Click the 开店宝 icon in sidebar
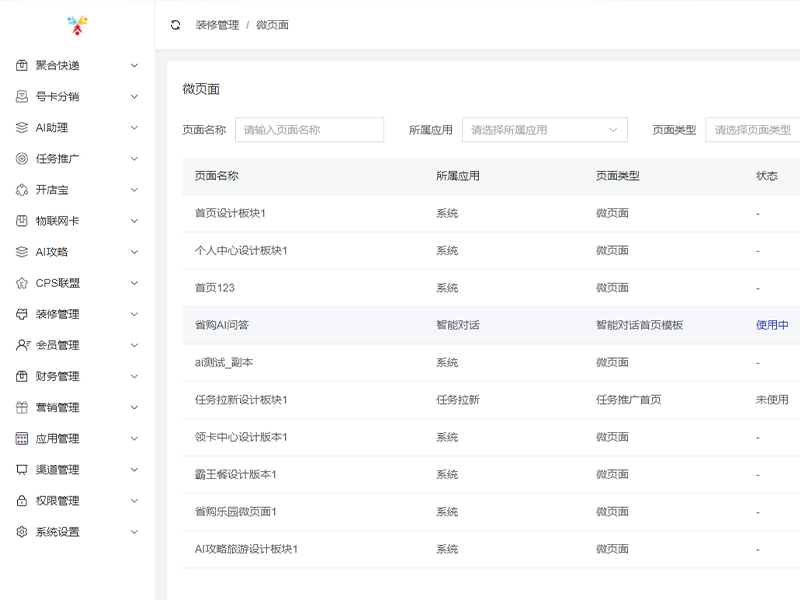Screen dimensions: 800x600 point(22,189)
